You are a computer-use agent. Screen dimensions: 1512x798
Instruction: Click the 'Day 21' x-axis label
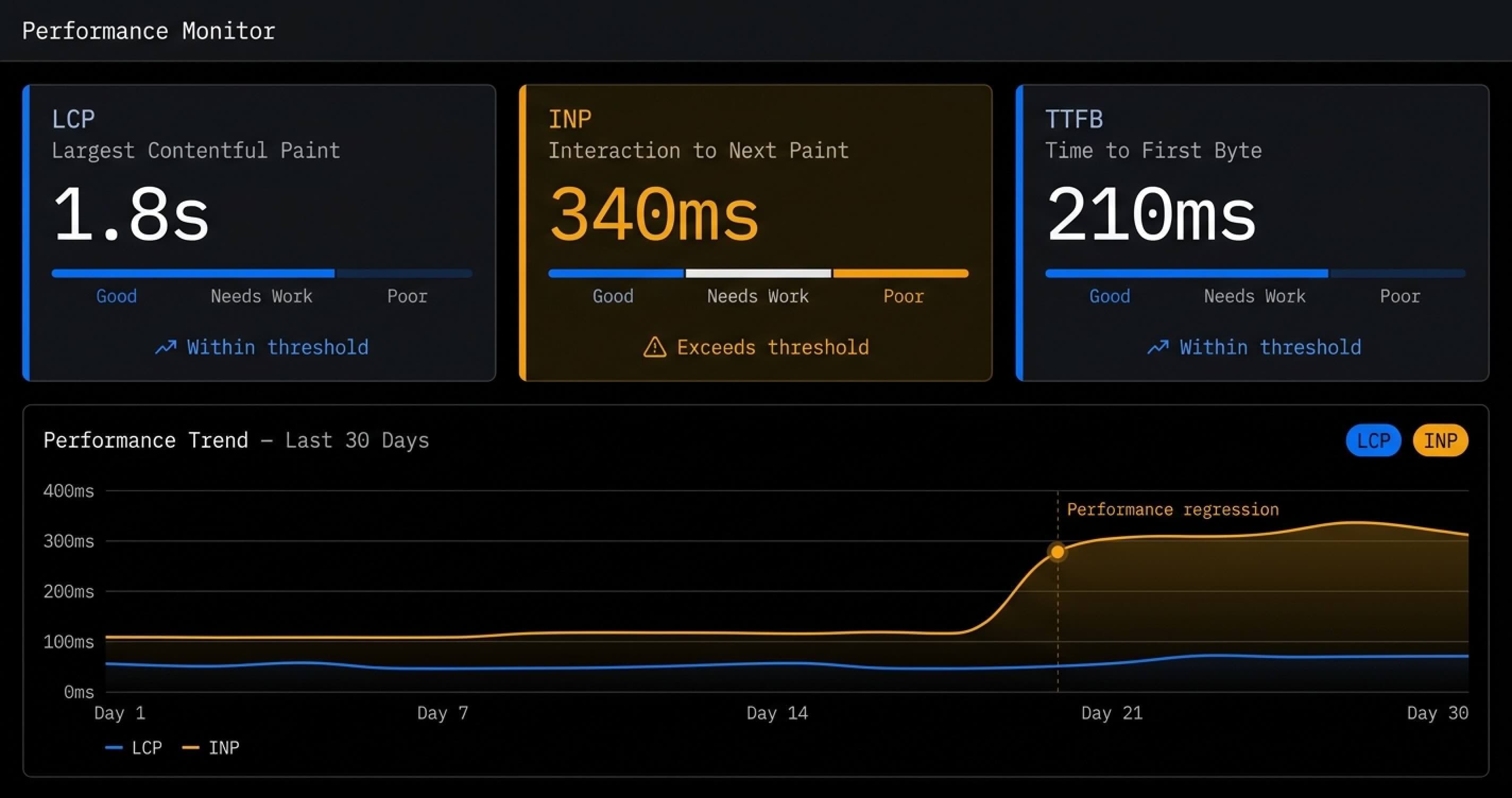(x=1112, y=714)
